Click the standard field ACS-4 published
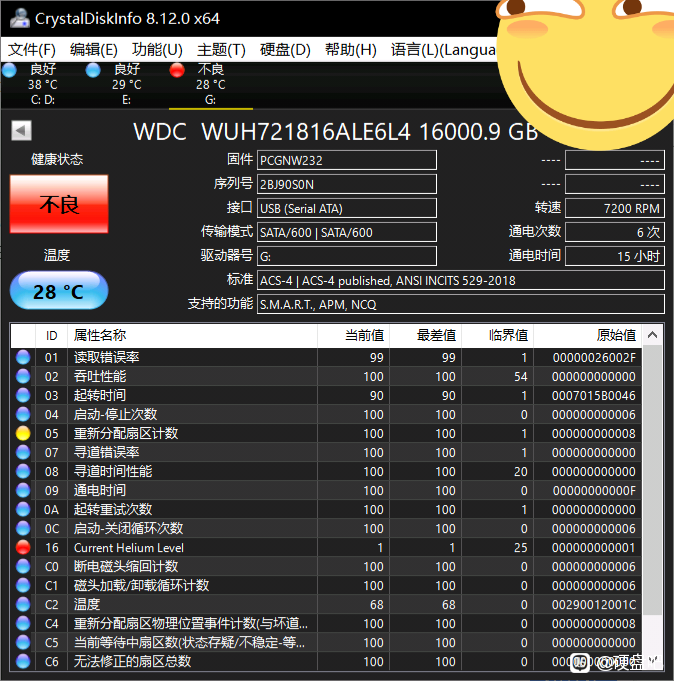 coord(461,280)
